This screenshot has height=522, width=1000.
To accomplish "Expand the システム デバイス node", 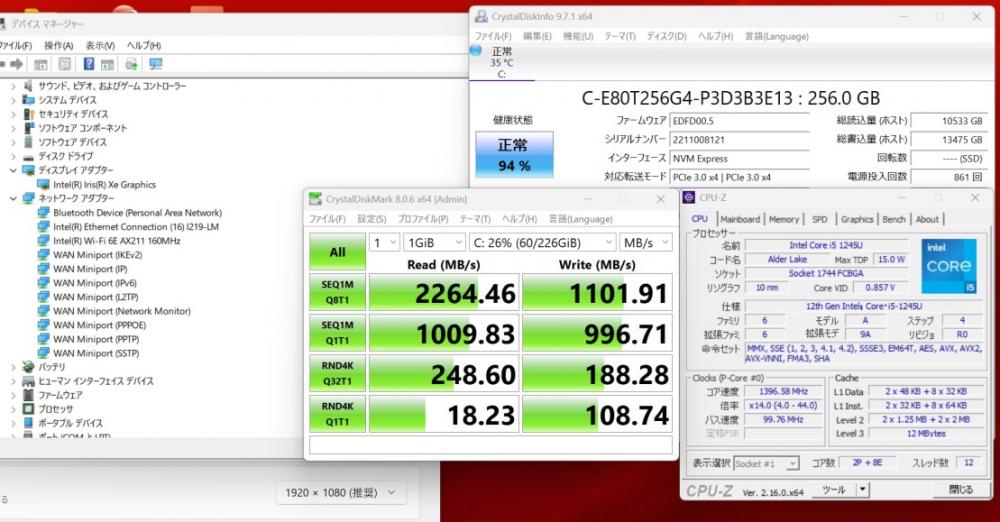I will point(13,100).
